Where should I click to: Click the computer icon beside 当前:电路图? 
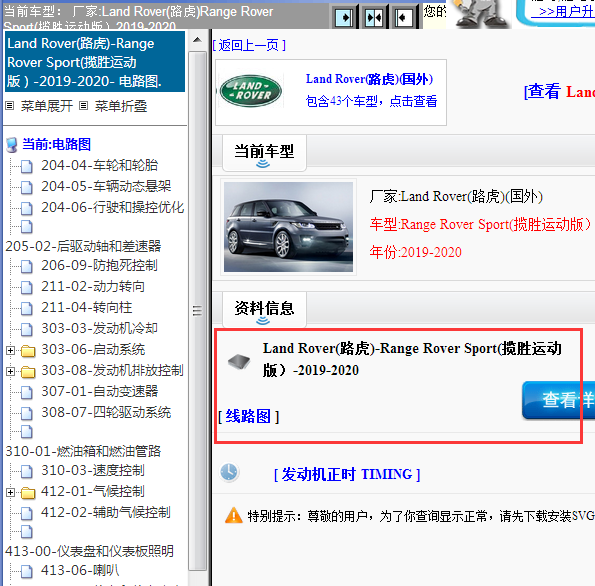[x=12, y=145]
